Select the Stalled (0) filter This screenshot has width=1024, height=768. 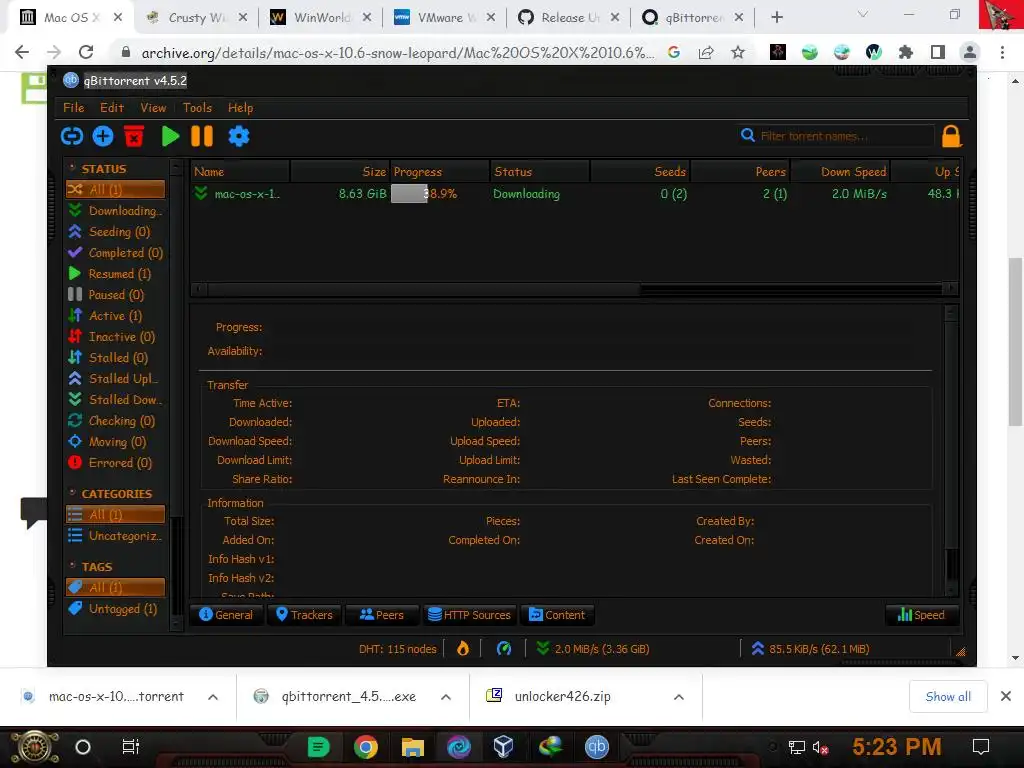tap(116, 357)
